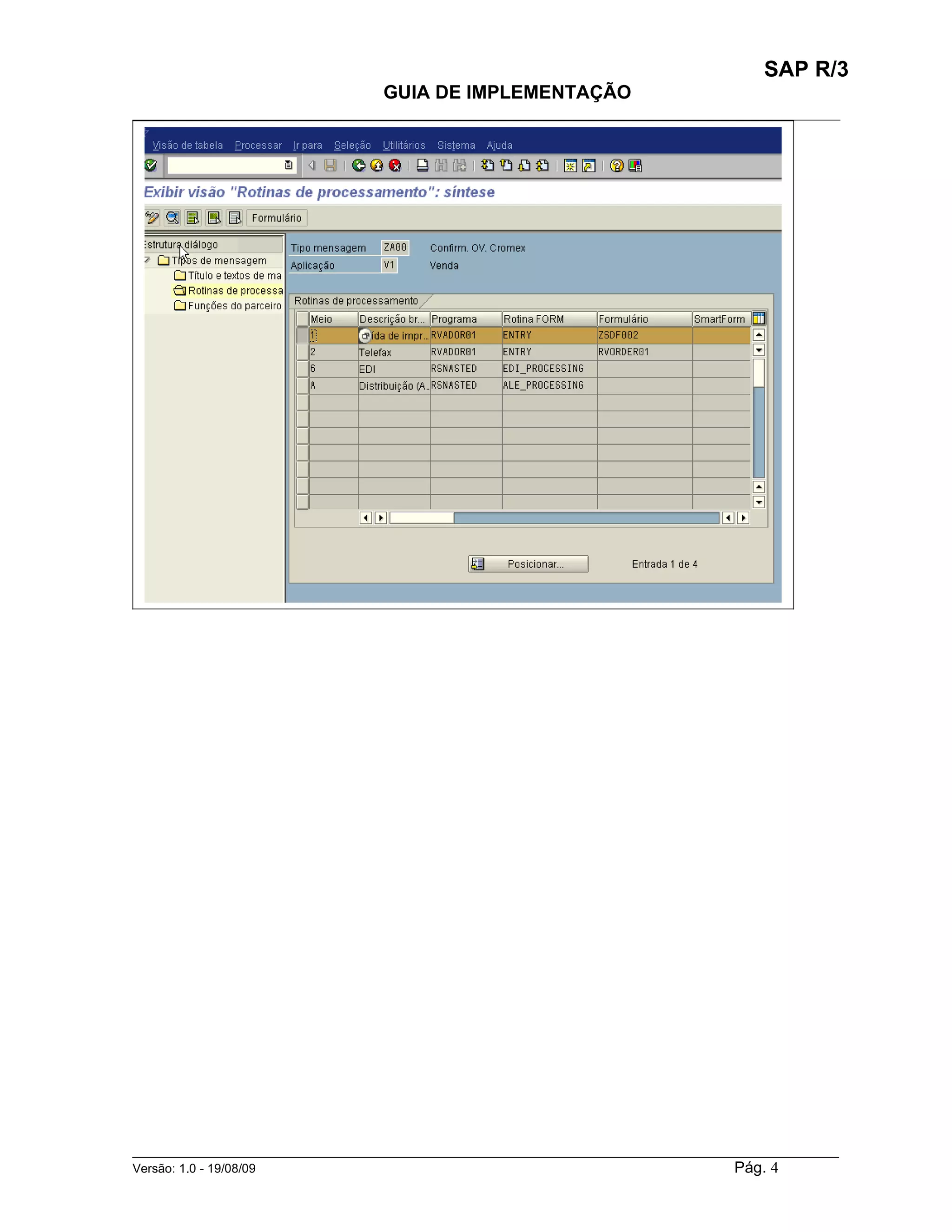
Task: Click the Formulário column header
Action: 645,319
